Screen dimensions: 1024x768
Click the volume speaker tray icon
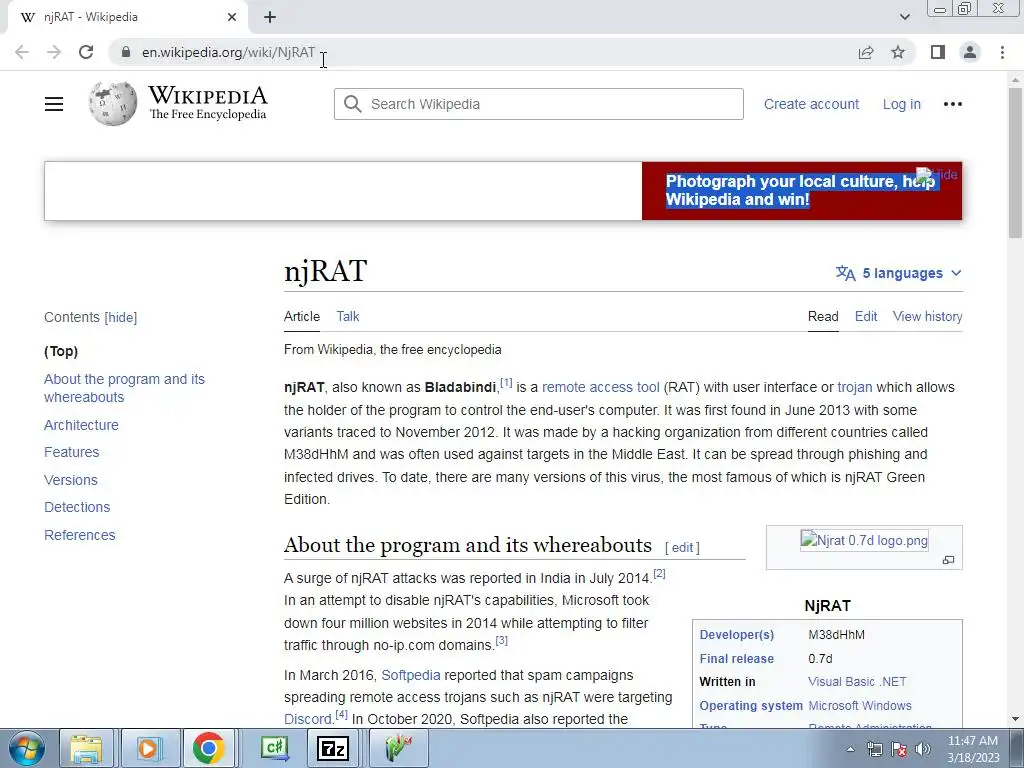(923, 749)
